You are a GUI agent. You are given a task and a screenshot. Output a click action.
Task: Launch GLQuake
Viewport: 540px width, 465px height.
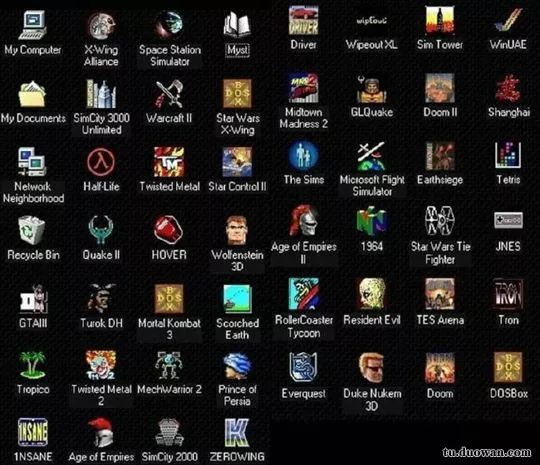[372, 89]
